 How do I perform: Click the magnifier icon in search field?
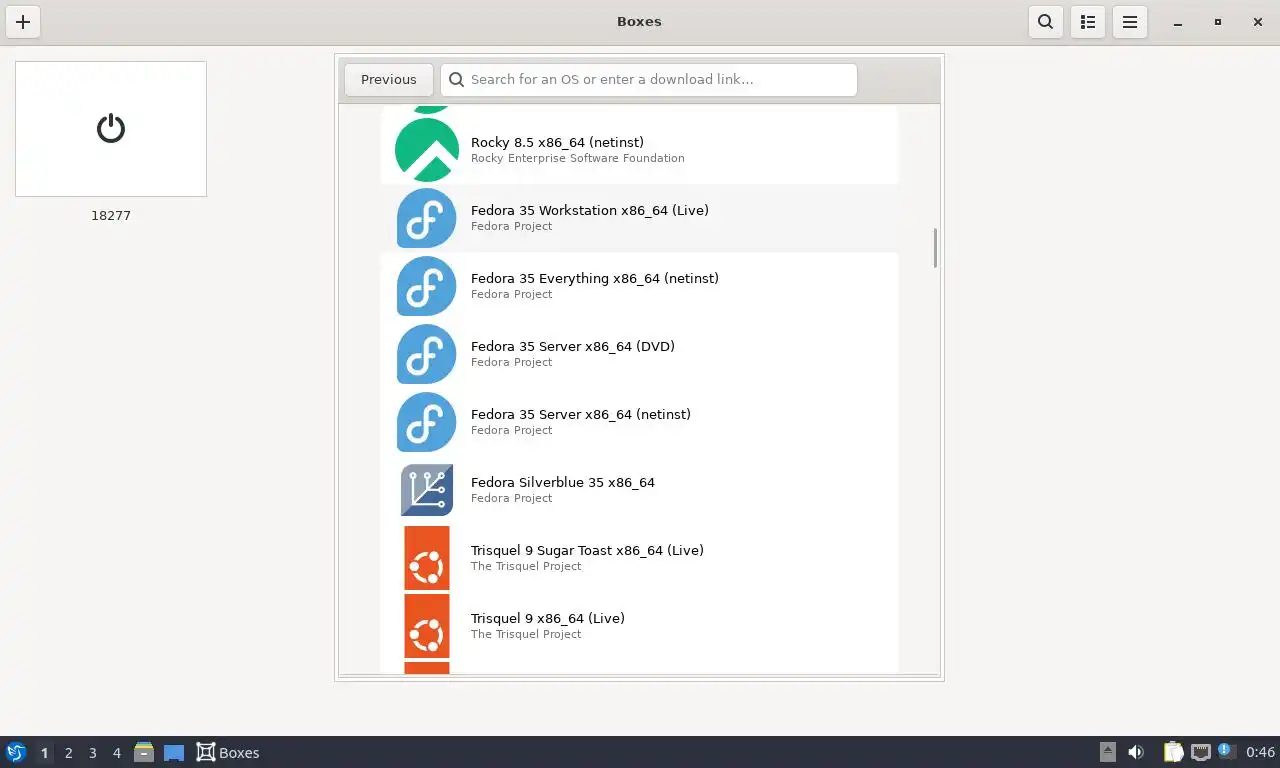click(457, 80)
